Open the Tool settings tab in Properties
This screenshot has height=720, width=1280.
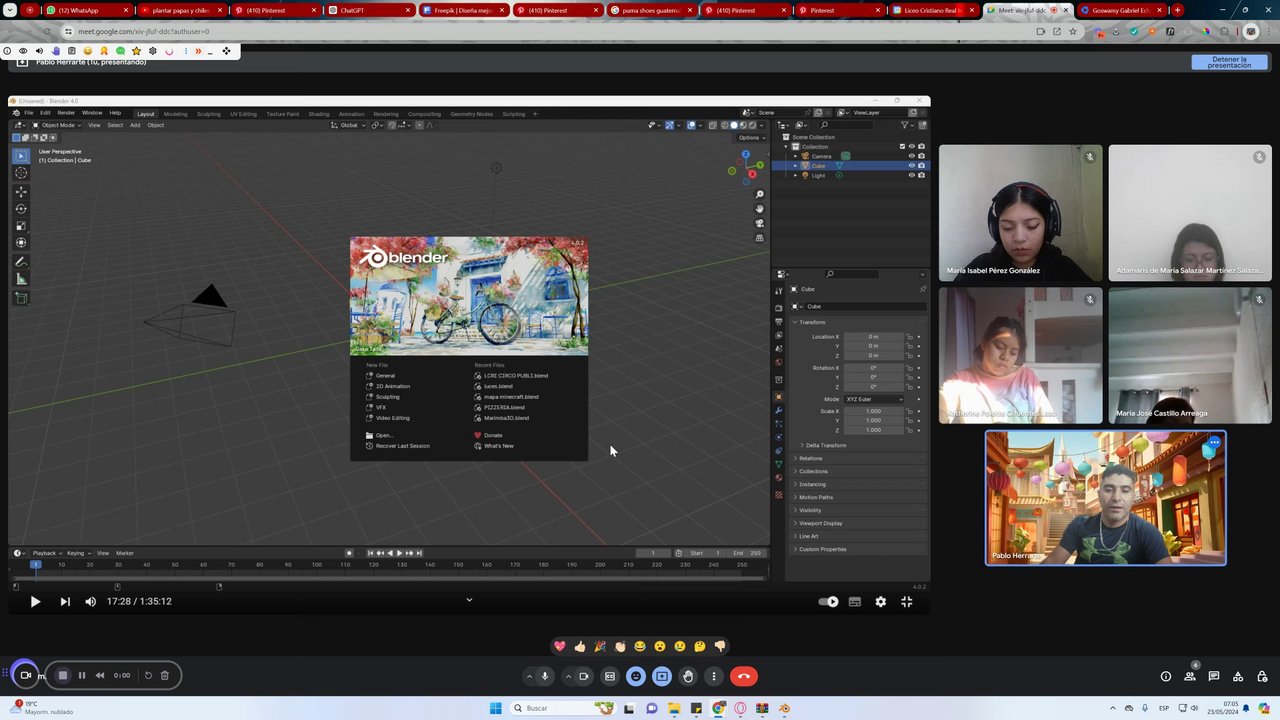pos(779,290)
